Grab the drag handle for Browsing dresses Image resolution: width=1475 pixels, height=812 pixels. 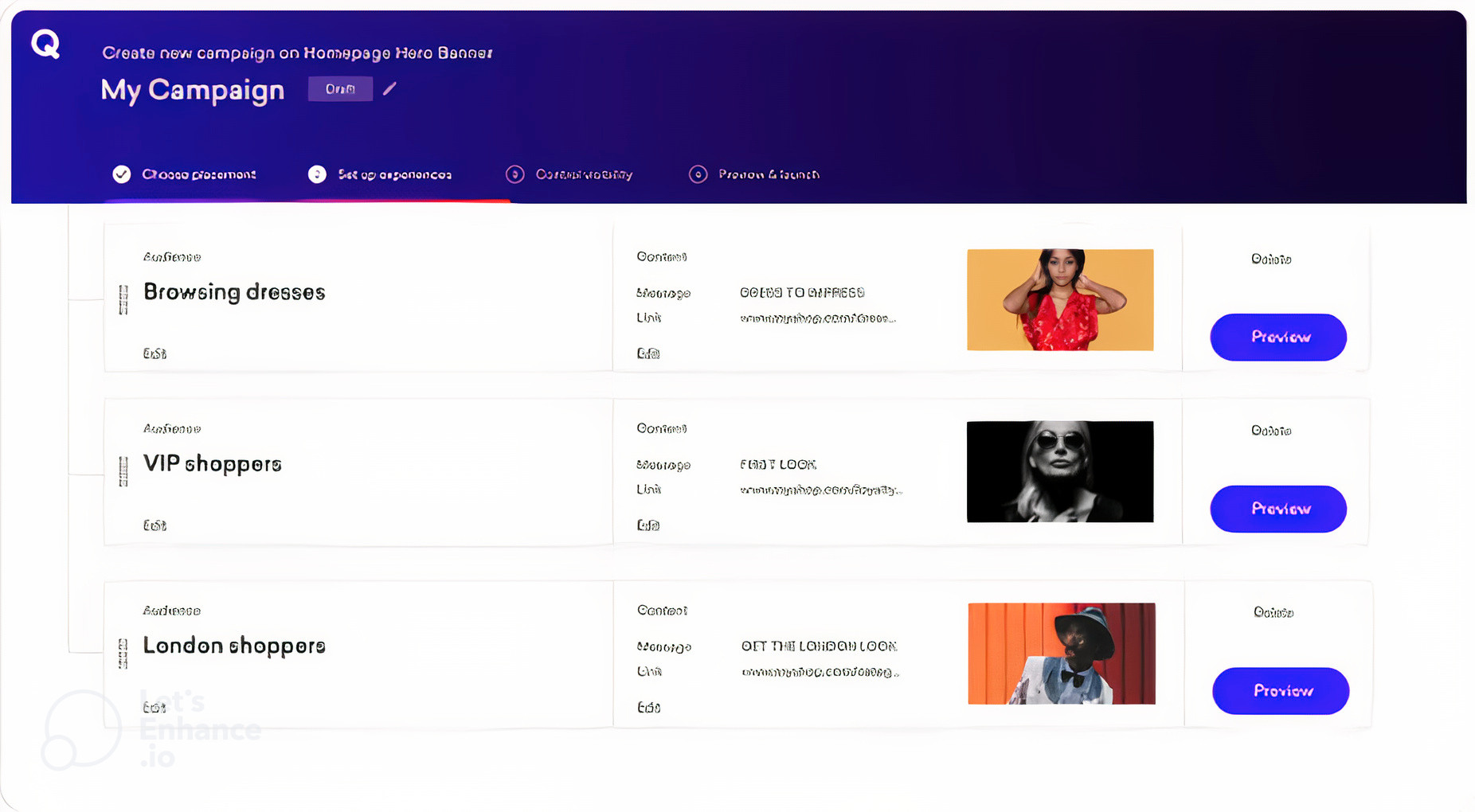(x=123, y=300)
